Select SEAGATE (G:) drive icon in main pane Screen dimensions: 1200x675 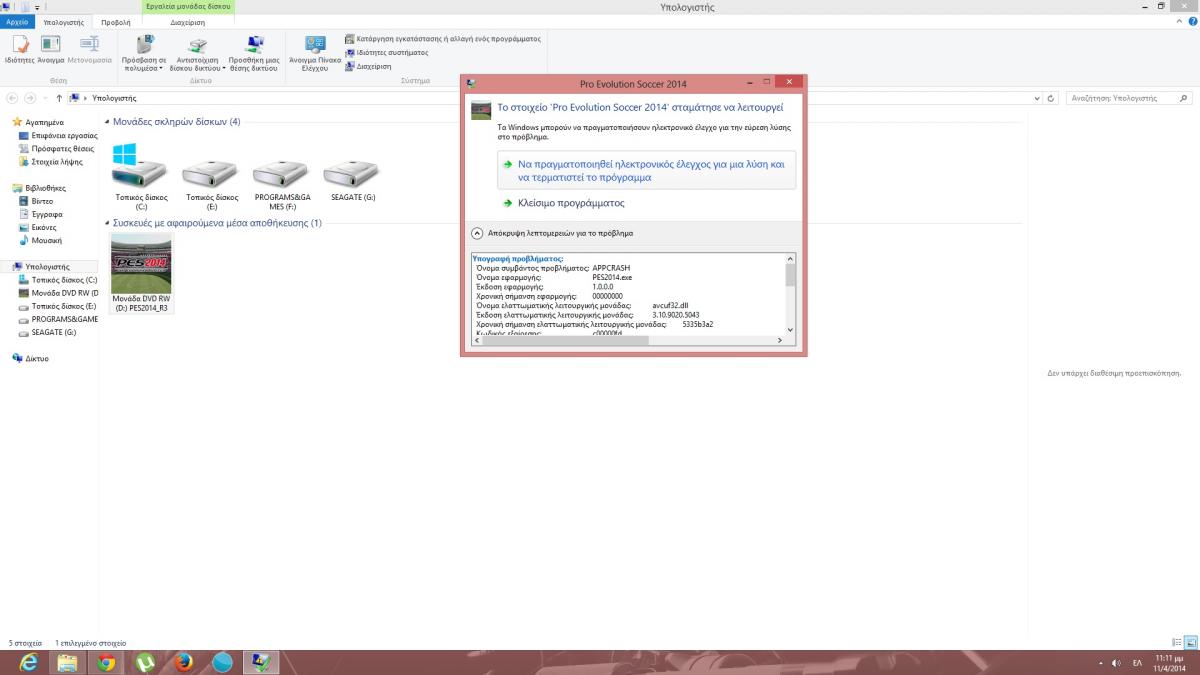pyautogui.click(x=352, y=176)
